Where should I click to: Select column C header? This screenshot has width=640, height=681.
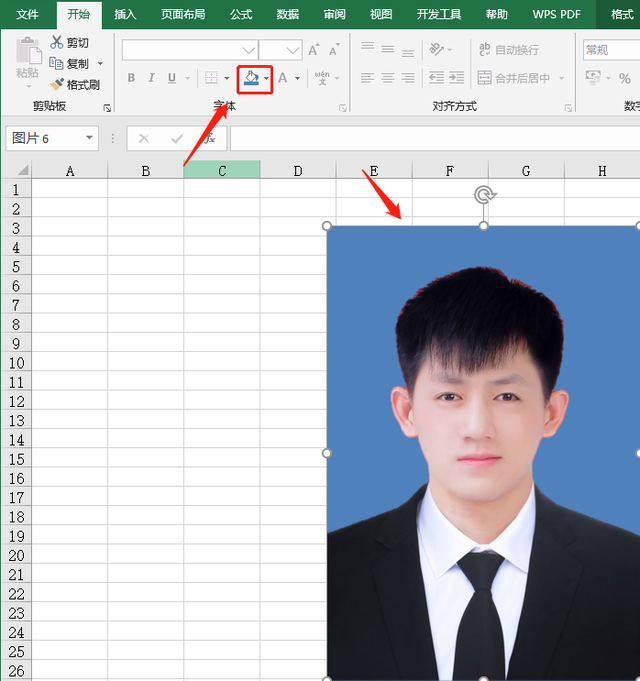pos(222,170)
